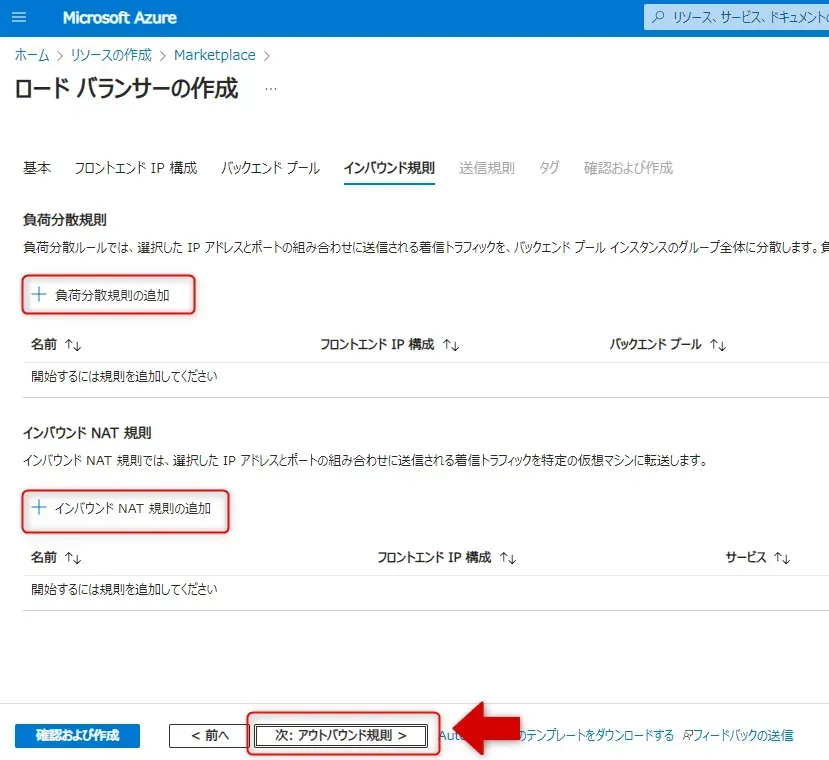Open the ホーム breadcrumb link
This screenshot has width=829, height=760.
[x=32, y=55]
